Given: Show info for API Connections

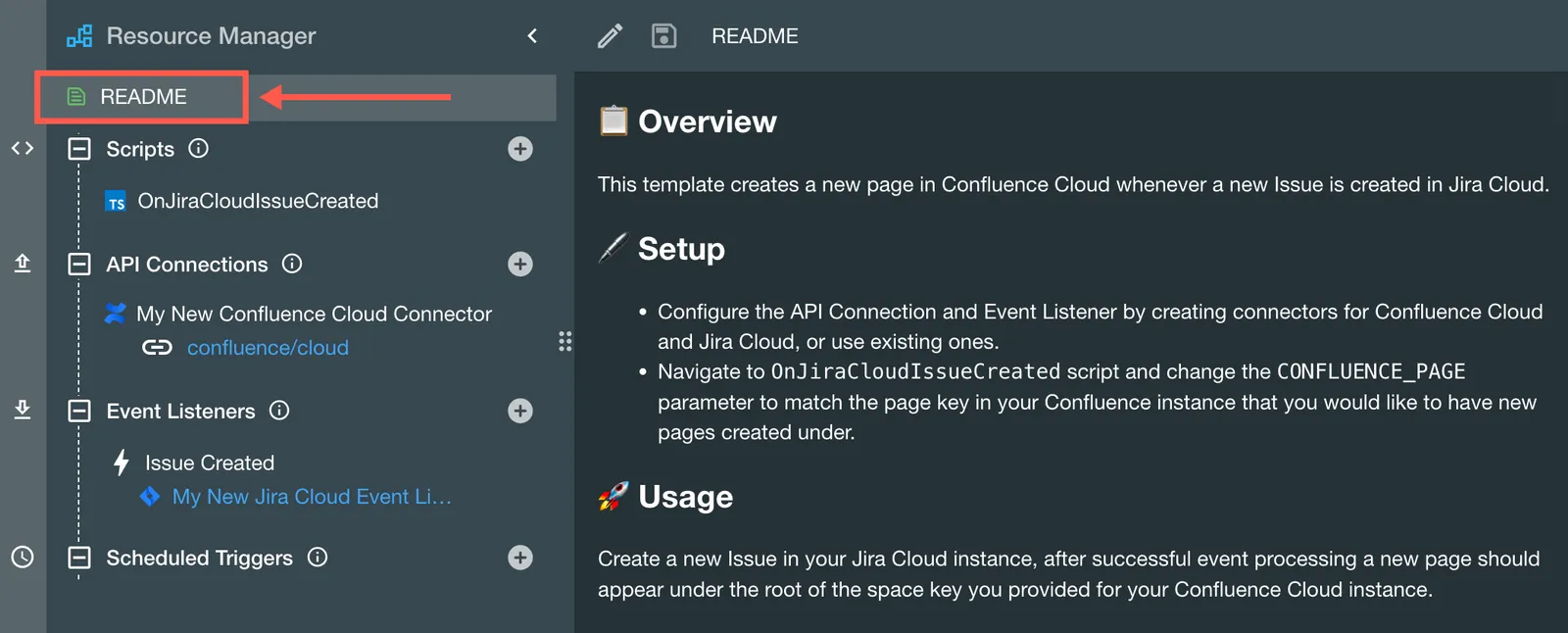Looking at the screenshot, I should [x=292, y=264].
